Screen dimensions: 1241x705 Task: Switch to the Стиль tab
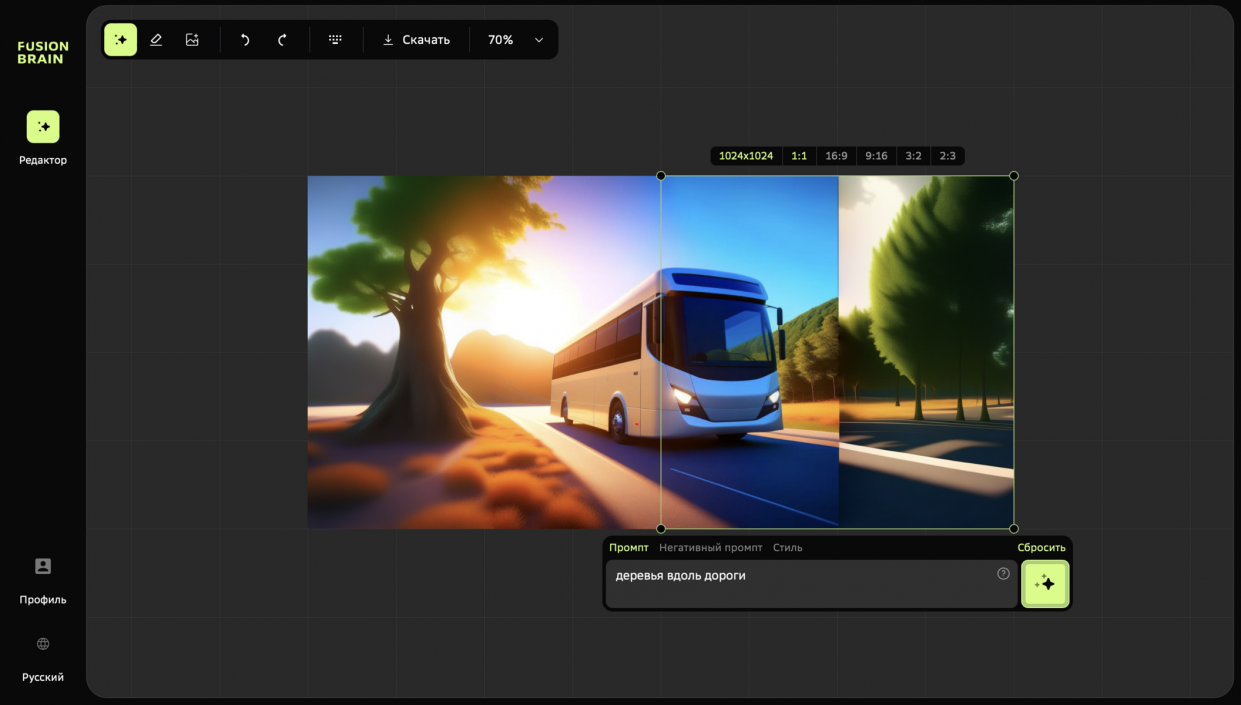pyautogui.click(x=787, y=548)
